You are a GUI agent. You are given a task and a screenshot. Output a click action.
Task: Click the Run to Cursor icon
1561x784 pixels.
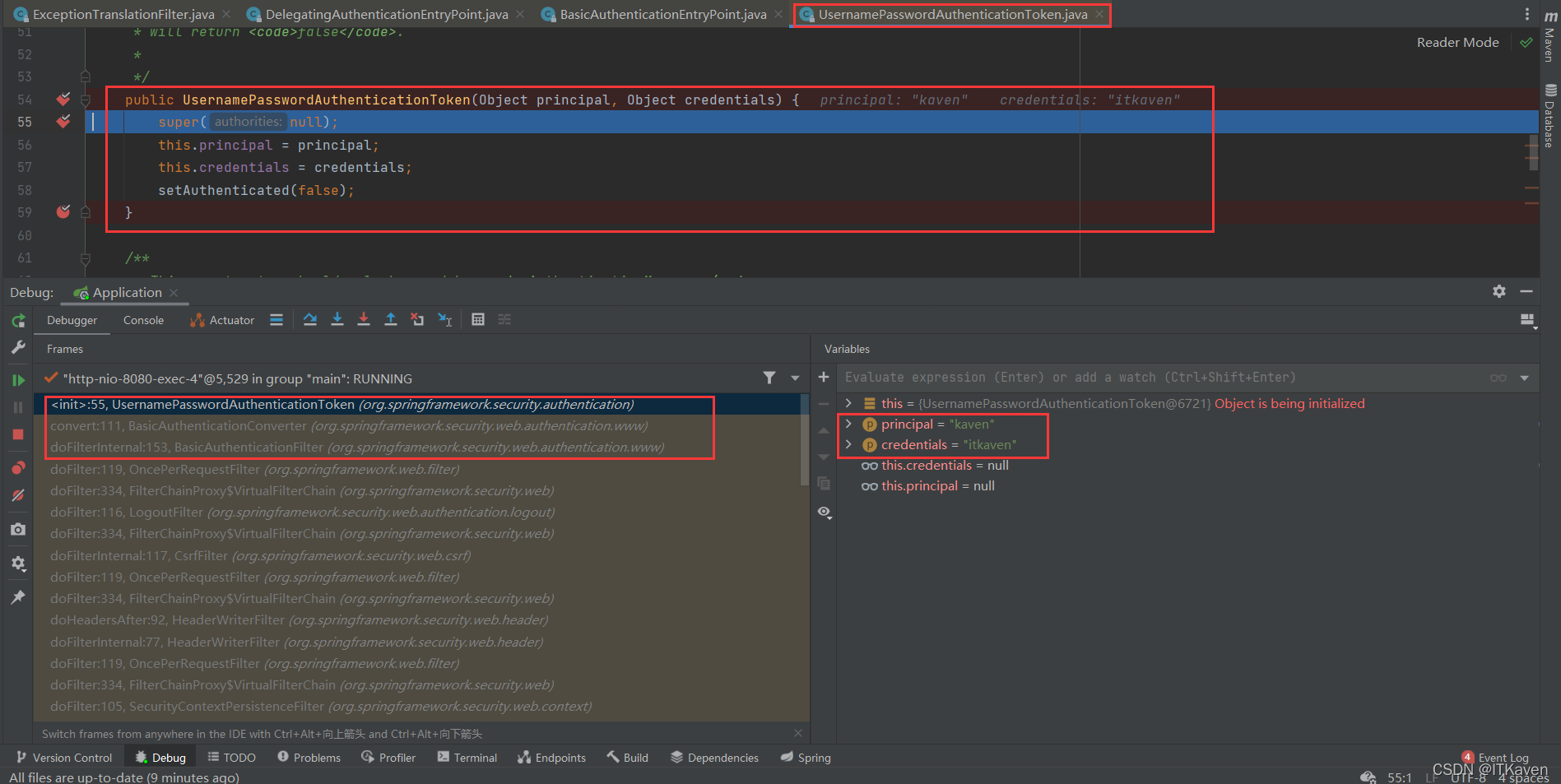pyautogui.click(x=445, y=319)
